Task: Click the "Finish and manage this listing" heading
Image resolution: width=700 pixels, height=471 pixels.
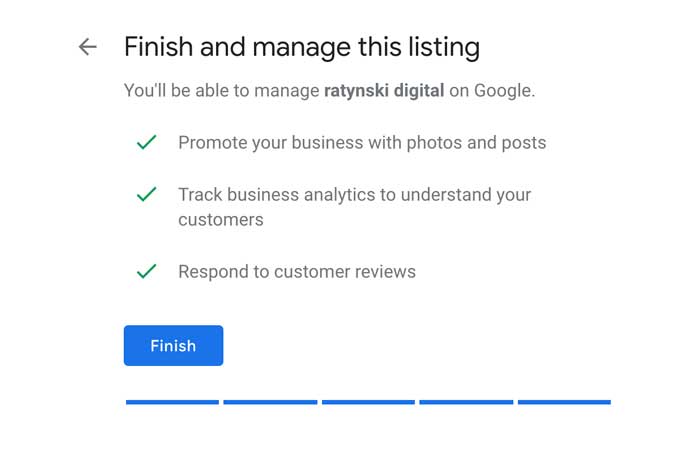Action: 301,47
